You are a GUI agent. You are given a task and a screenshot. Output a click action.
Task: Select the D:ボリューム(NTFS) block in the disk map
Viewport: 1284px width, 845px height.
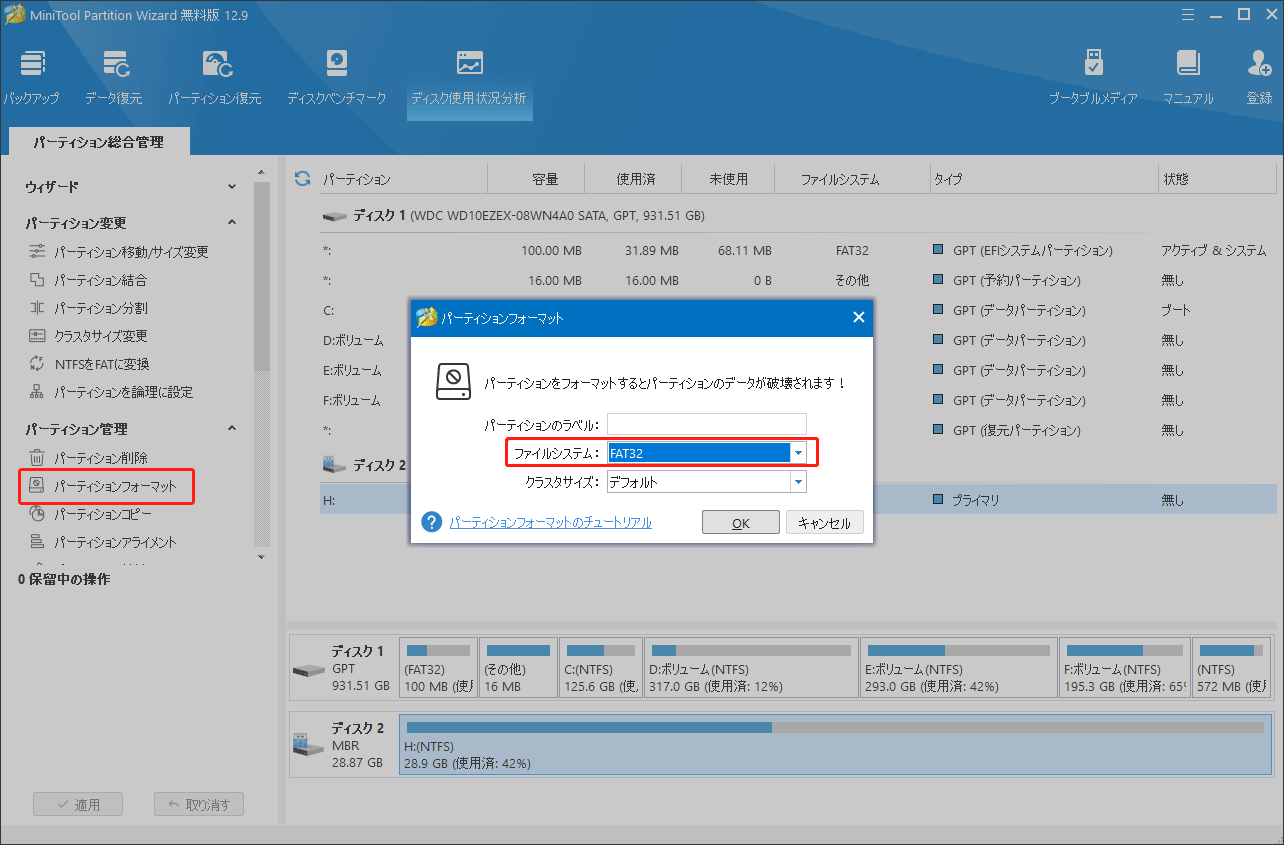pyautogui.click(x=752, y=668)
